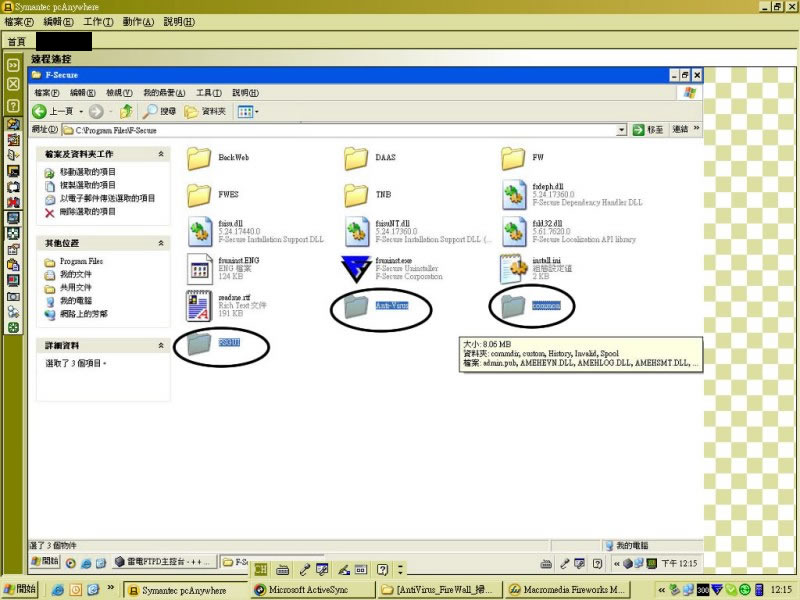Select the fsisuNT.dll file icon
800x600 pixels.
pos(357,231)
